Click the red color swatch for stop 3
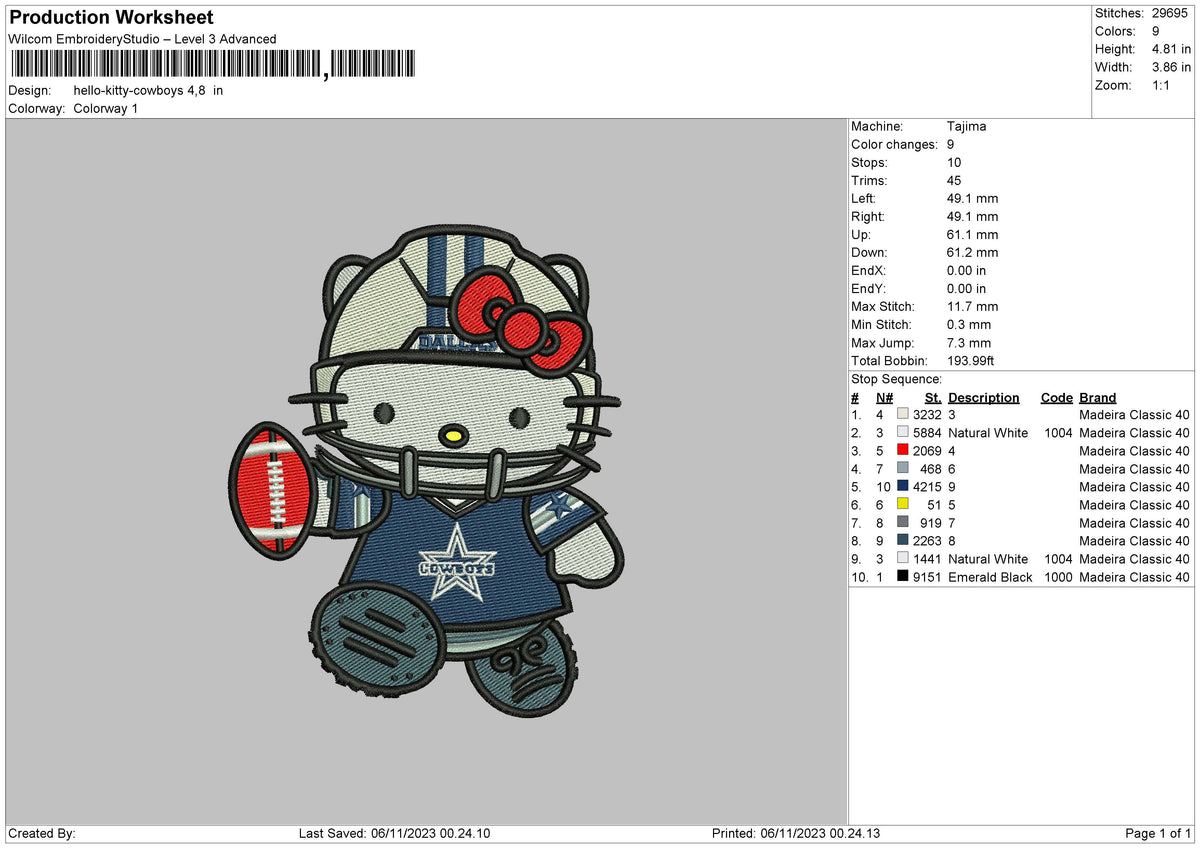1200x848 pixels. [x=903, y=450]
